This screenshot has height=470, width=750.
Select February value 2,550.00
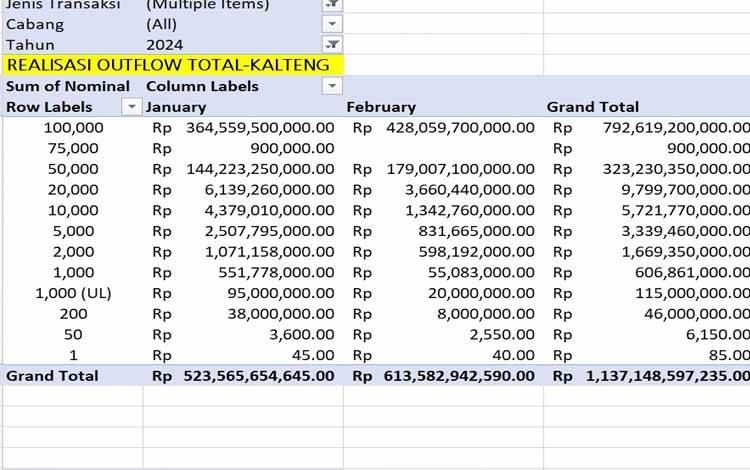click(x=502, y=334)
